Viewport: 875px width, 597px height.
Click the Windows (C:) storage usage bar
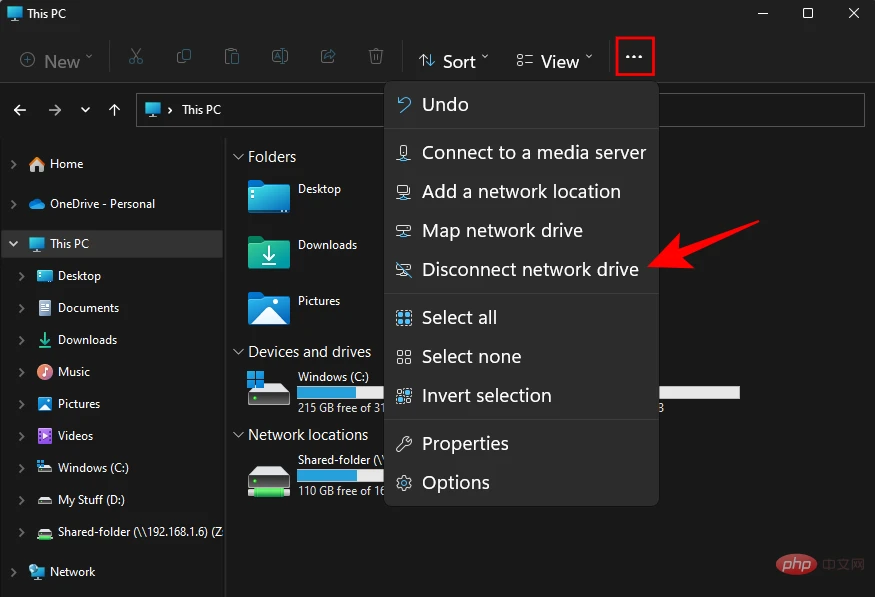[340, 392]
